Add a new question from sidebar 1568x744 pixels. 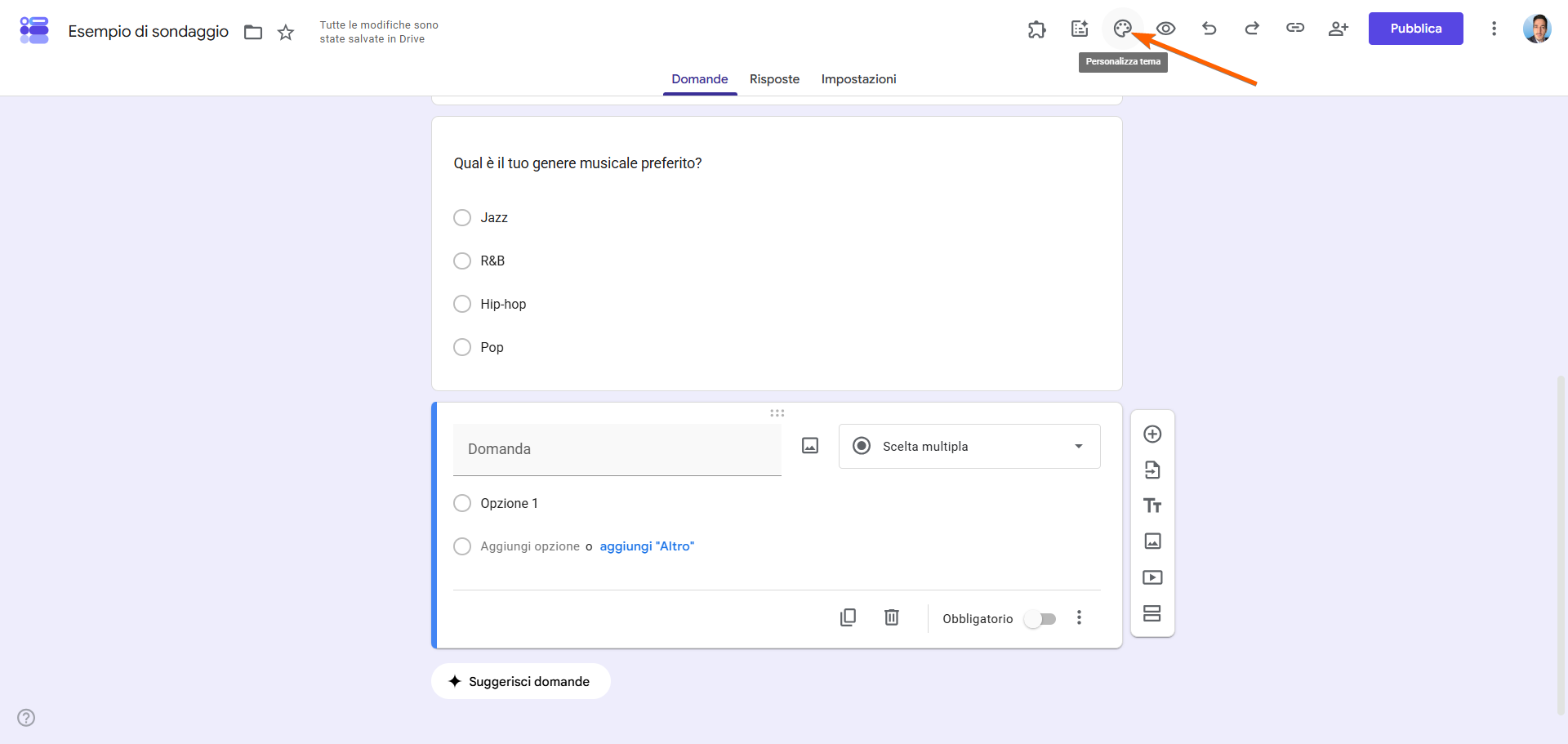click(x=1152, y=434)
